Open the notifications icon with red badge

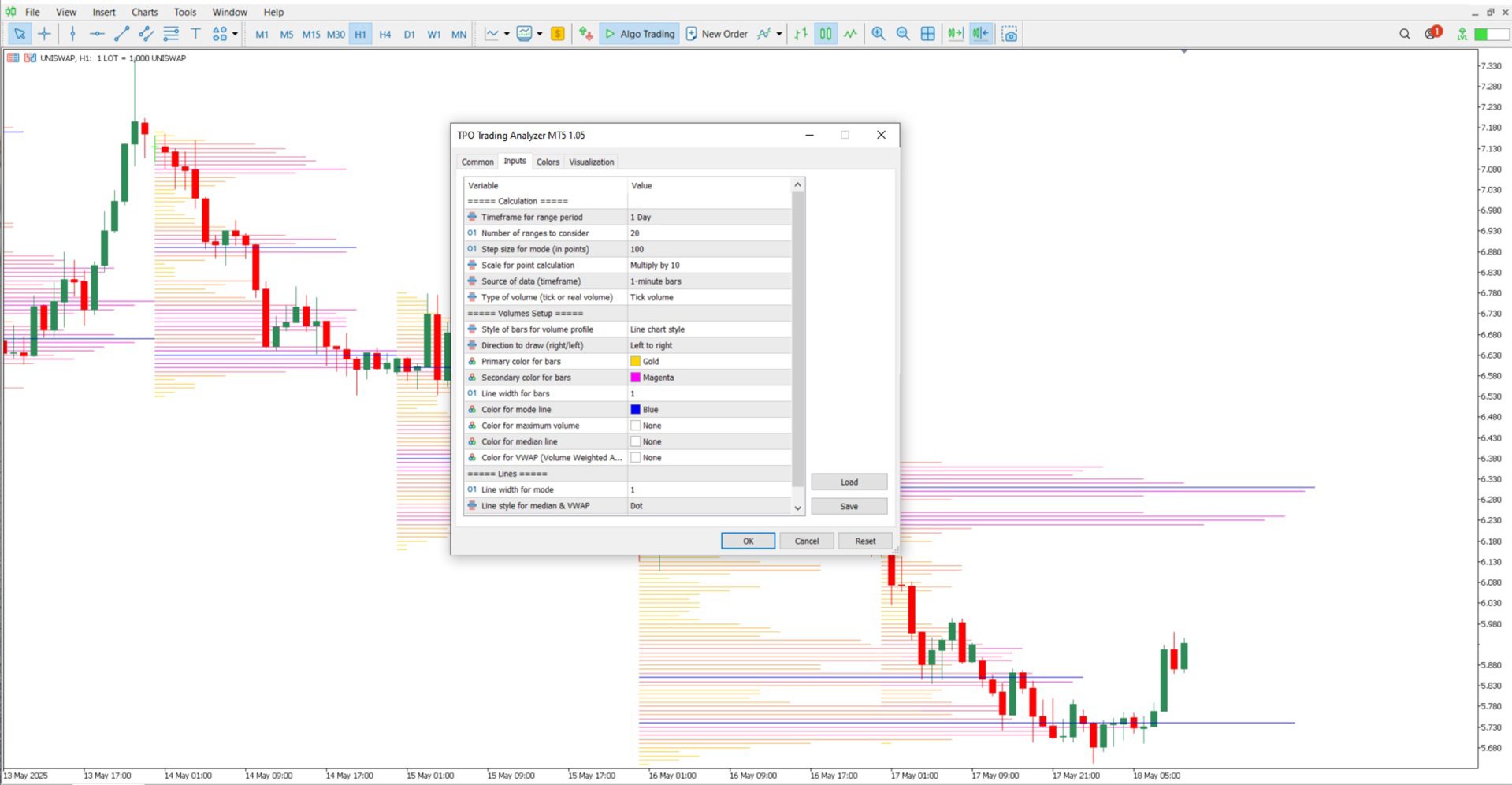pos(1432,33)
